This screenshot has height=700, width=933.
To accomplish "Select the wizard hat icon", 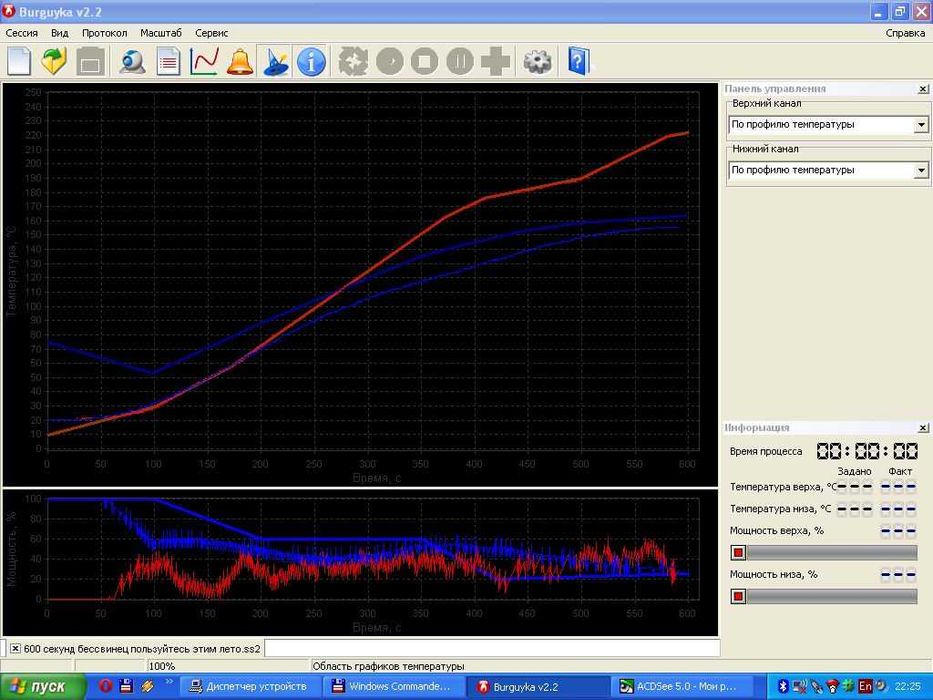I will pos(275,61).
